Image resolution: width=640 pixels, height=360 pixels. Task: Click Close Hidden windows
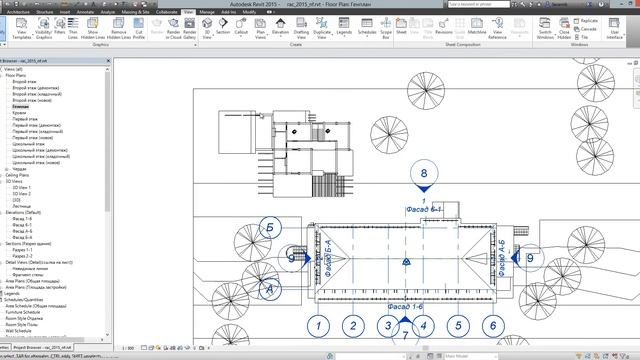(x=564, y=29)
